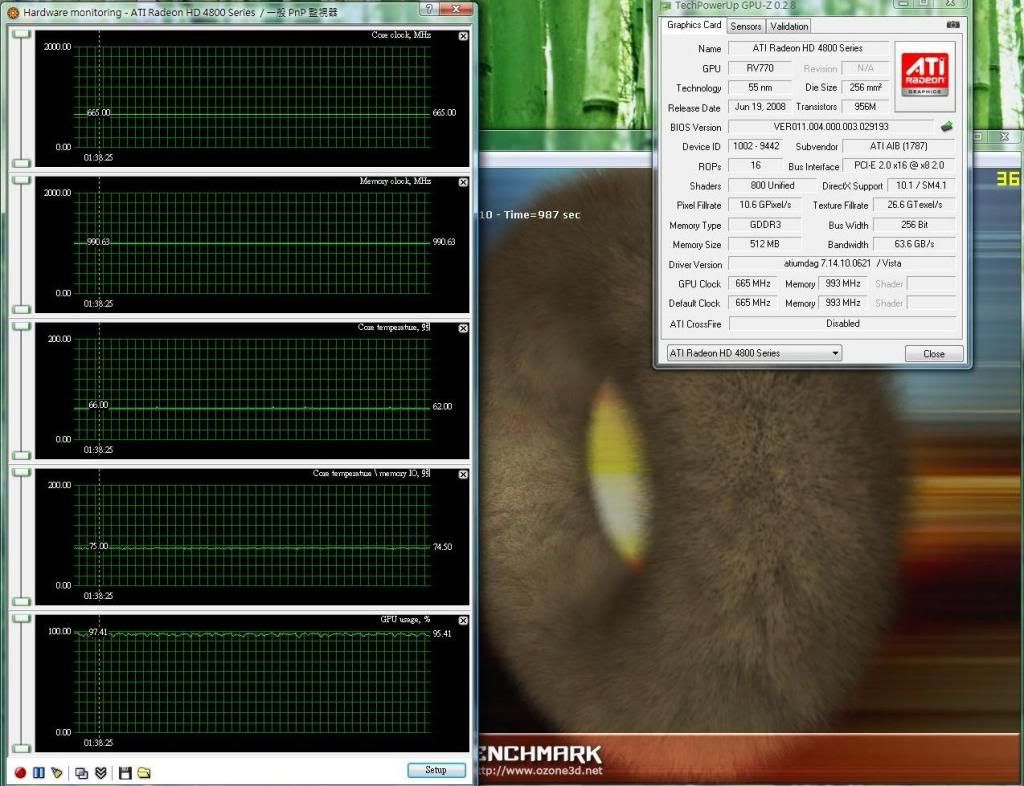Click the GPU Clock field showing 665 MHz
This screenshot has height=786, width=1024.
pos(753,283)
